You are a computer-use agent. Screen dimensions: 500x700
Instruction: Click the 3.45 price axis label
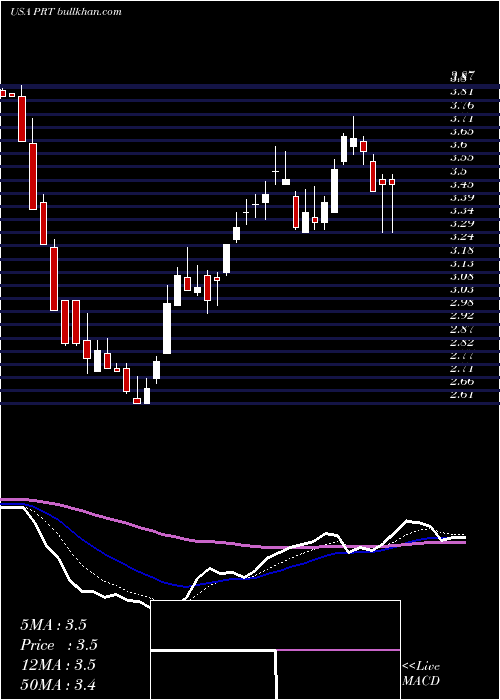point(462,184)
